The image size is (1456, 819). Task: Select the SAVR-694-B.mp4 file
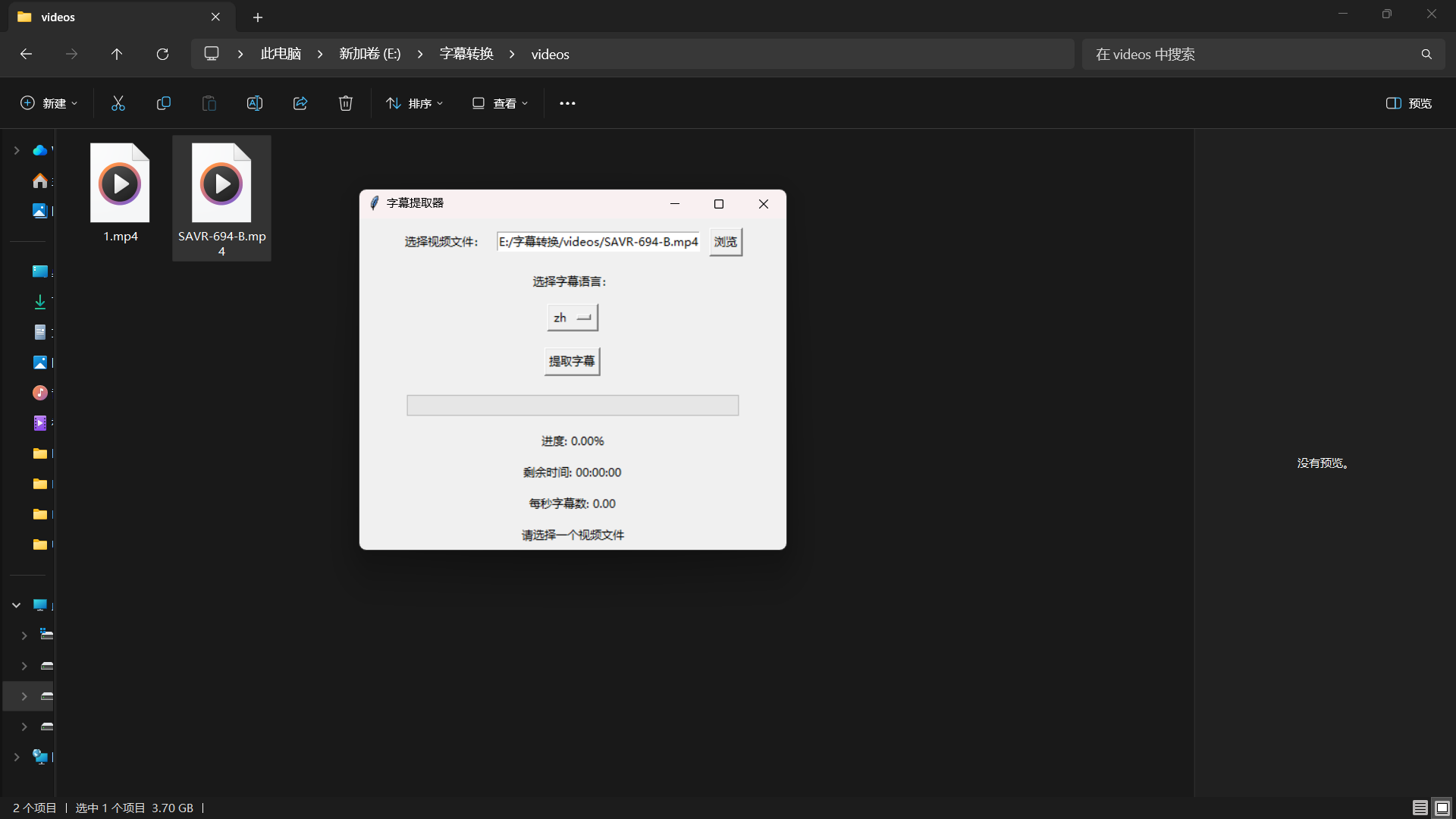point(221,199)
